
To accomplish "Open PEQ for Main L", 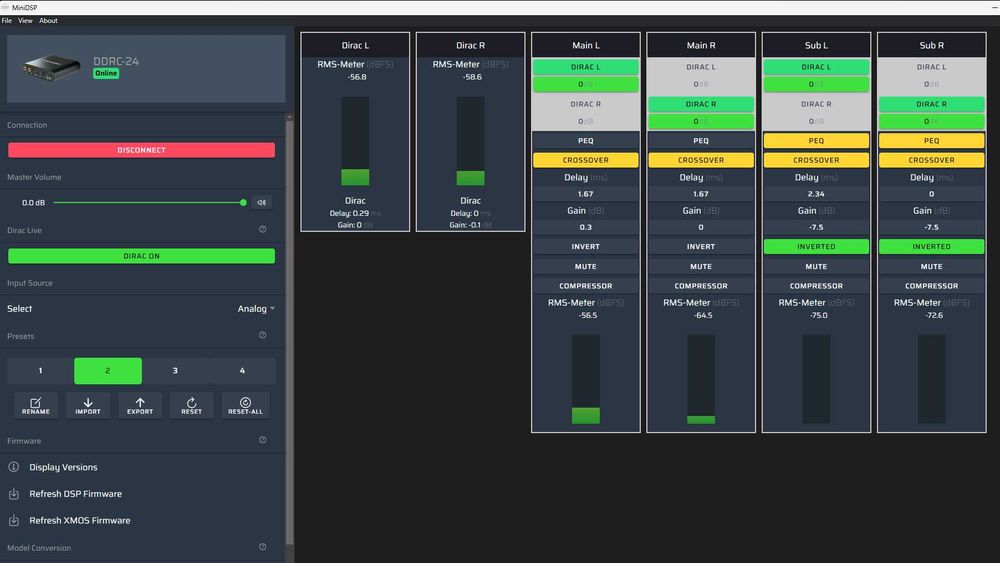I will point(585,140).
